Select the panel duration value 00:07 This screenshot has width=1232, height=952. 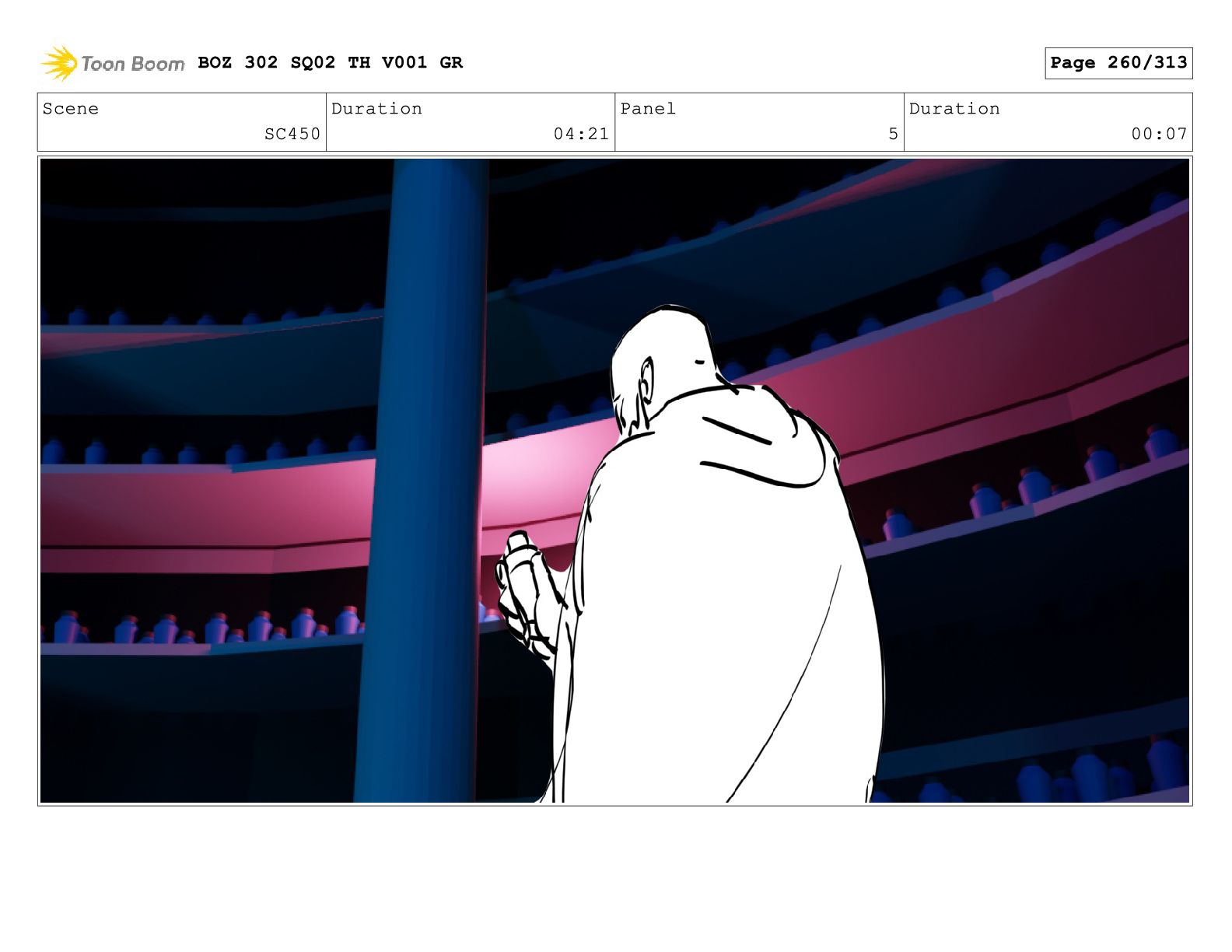pos(1159,134)
